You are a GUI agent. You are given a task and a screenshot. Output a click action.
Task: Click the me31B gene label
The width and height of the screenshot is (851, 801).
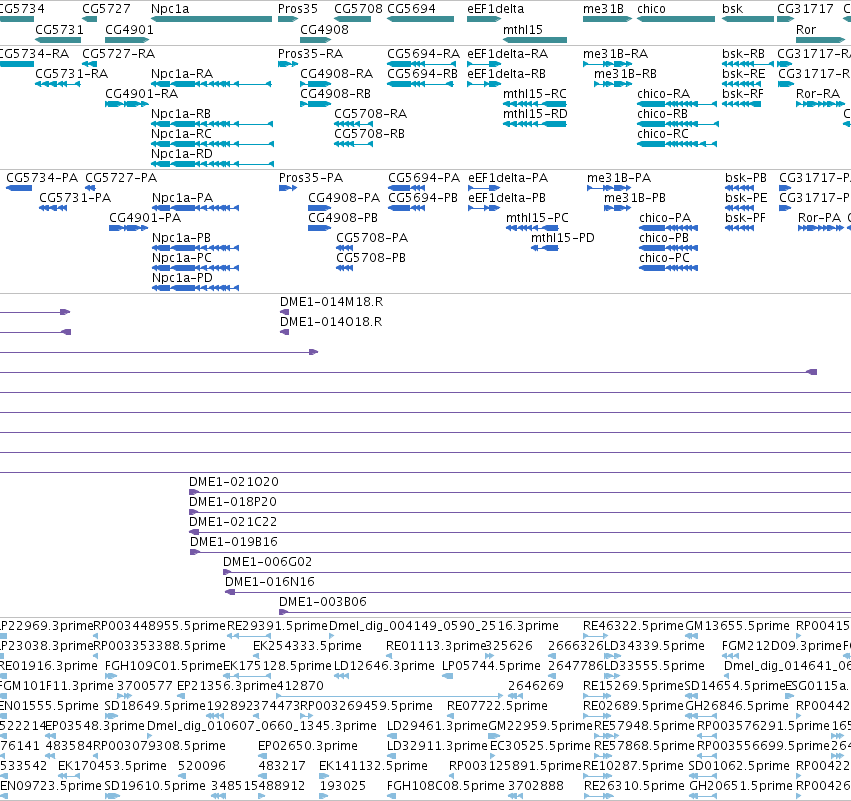[x=603, y=9]
